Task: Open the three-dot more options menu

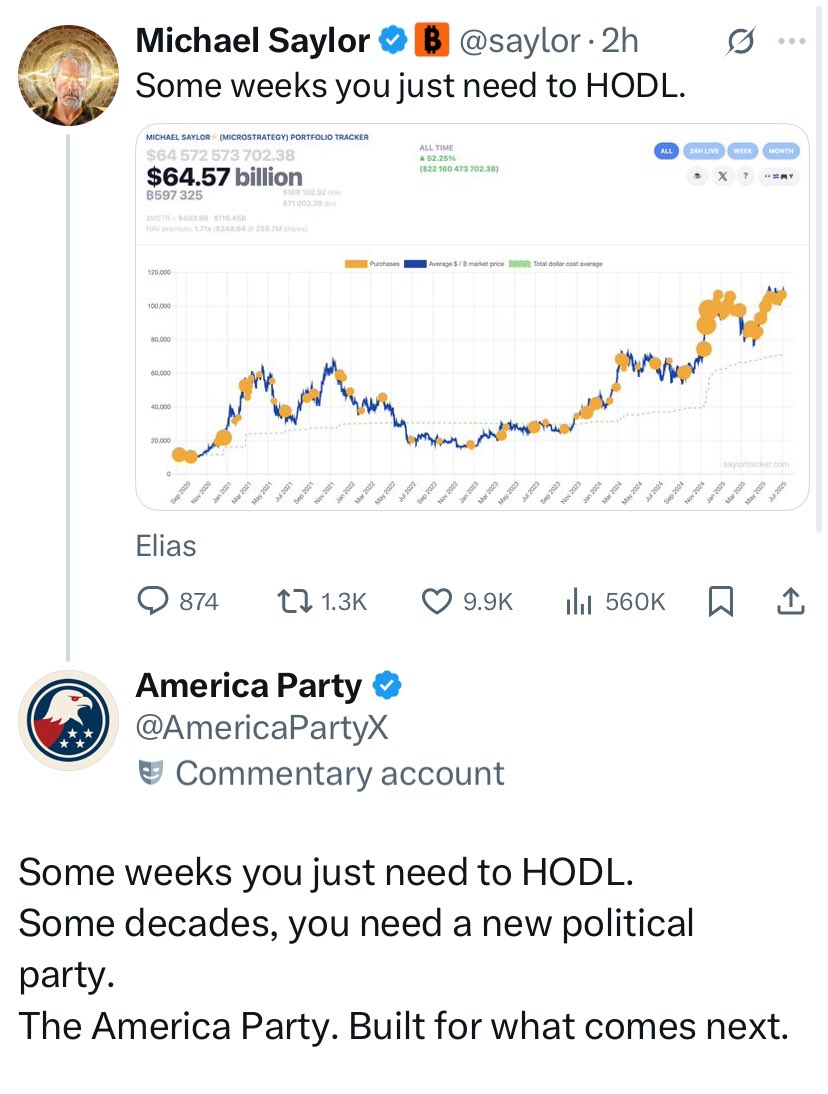Action: tap(792, 41)
